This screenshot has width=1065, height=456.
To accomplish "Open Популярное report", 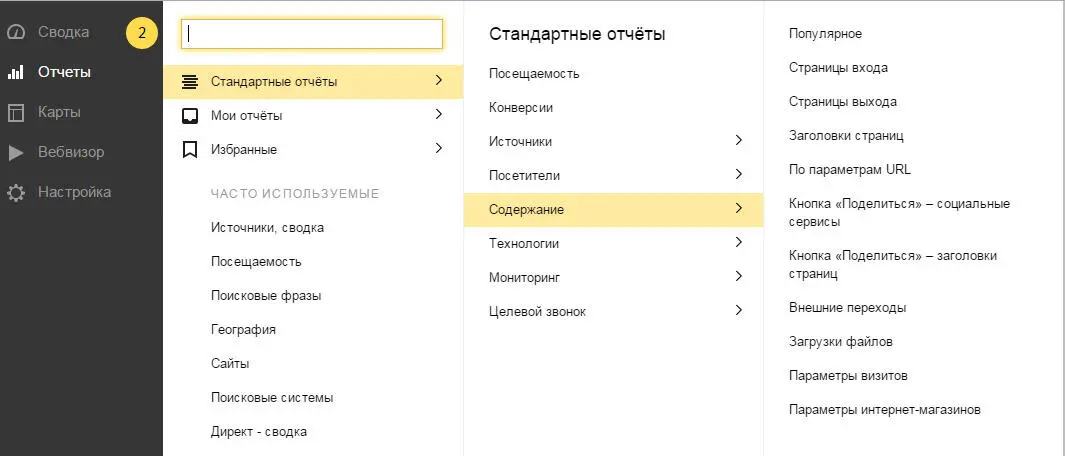I will coord(825,33).
